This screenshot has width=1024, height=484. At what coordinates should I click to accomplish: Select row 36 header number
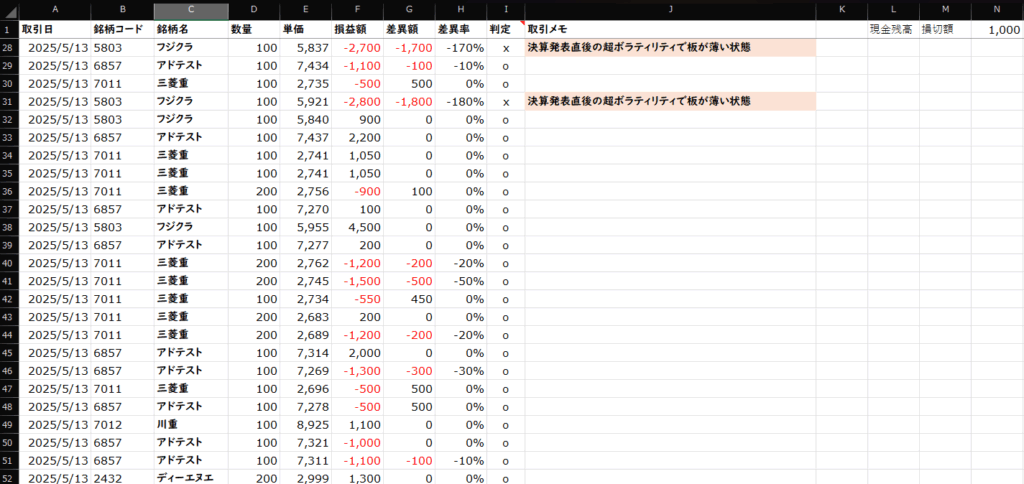(x=10, y=191)
